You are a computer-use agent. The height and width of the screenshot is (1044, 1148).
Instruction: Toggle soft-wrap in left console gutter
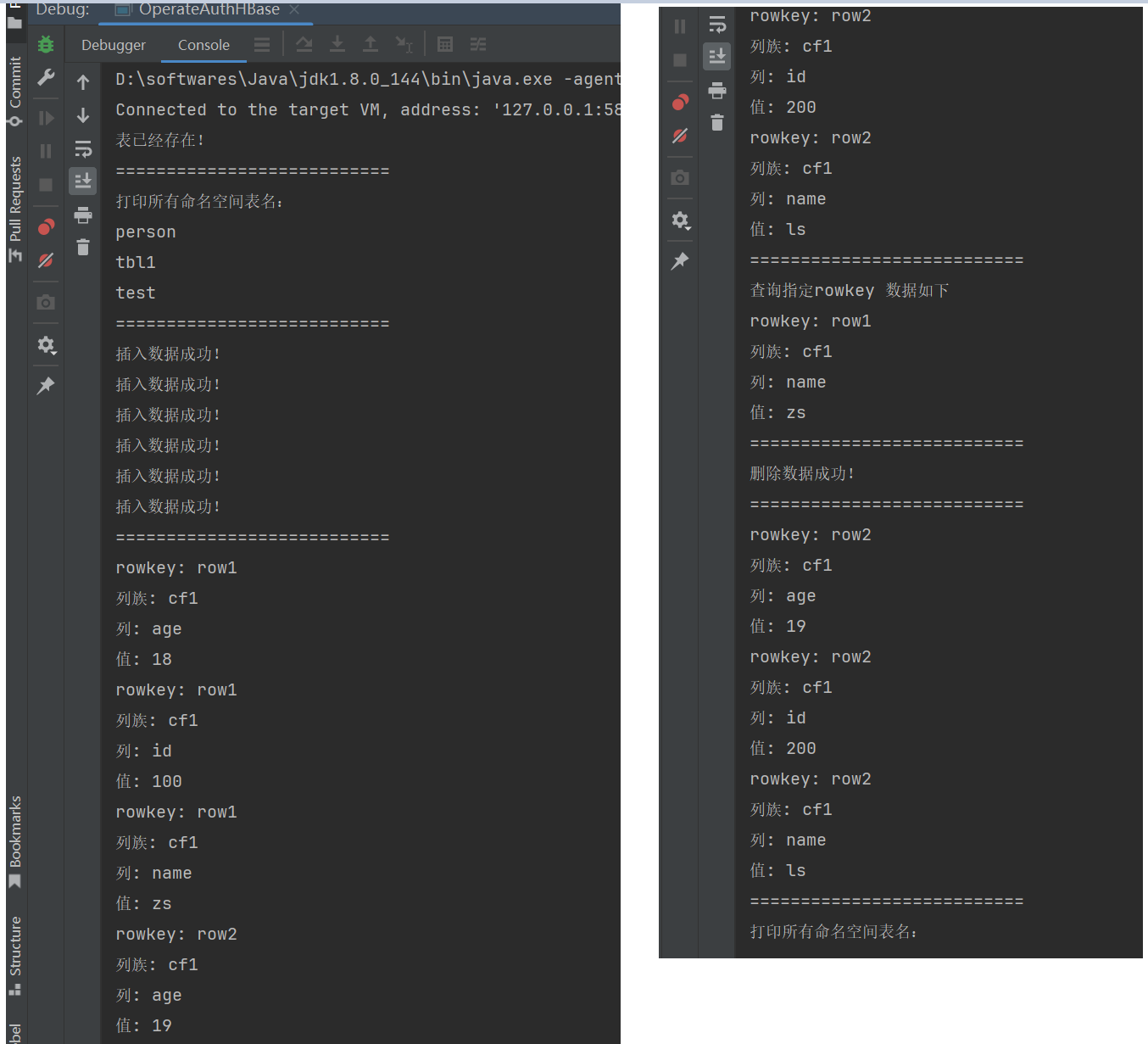coord(83,149)
